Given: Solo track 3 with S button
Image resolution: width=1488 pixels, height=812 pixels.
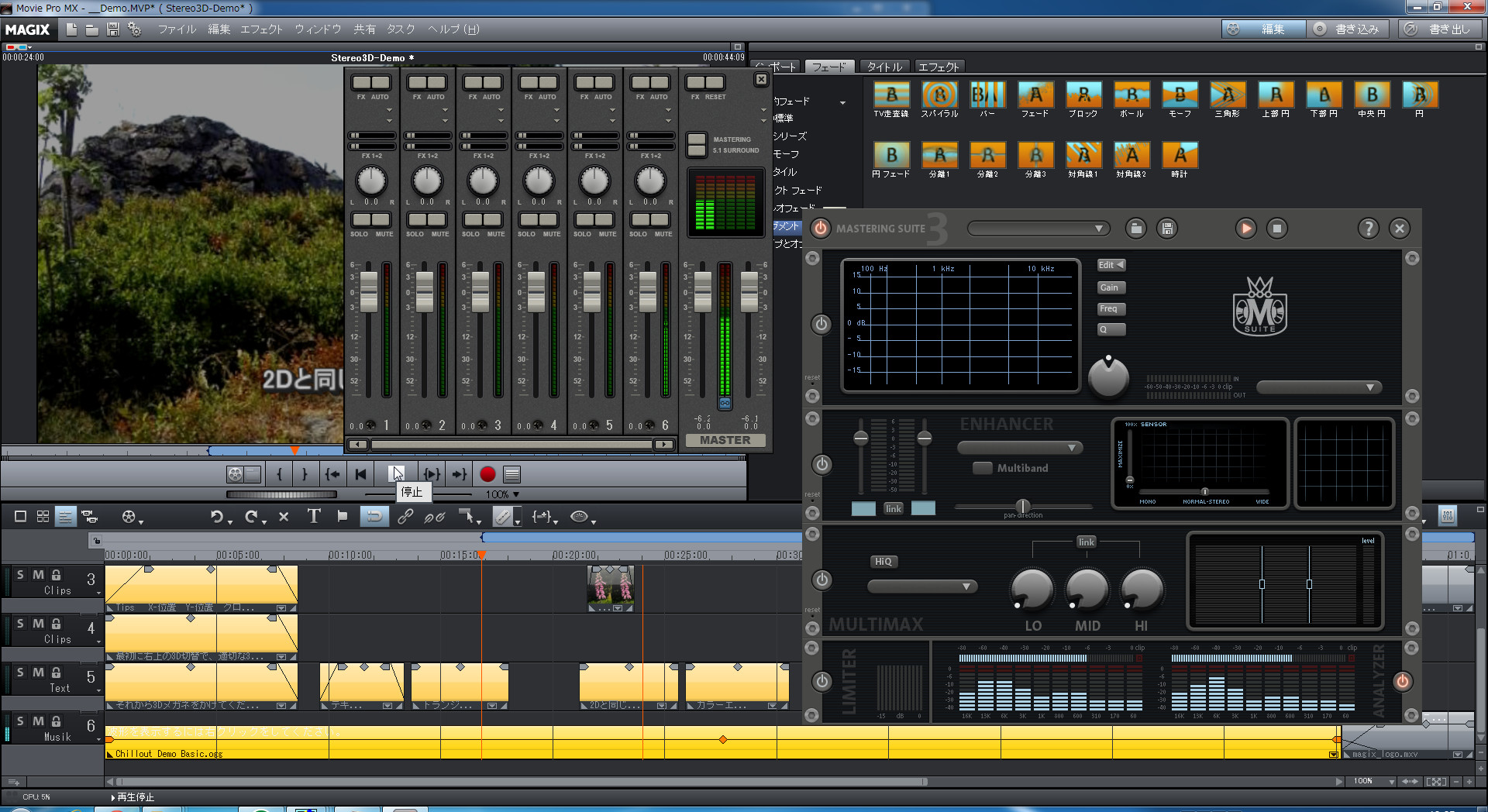Looking at the screenshot, I should click(x=20, y=575).
